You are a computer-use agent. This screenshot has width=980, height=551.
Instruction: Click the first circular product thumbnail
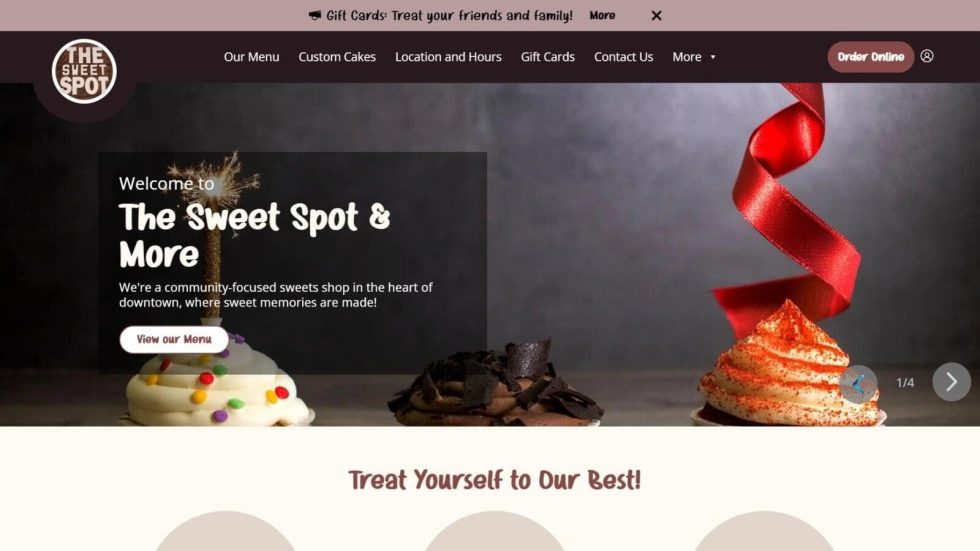point(225,531)
